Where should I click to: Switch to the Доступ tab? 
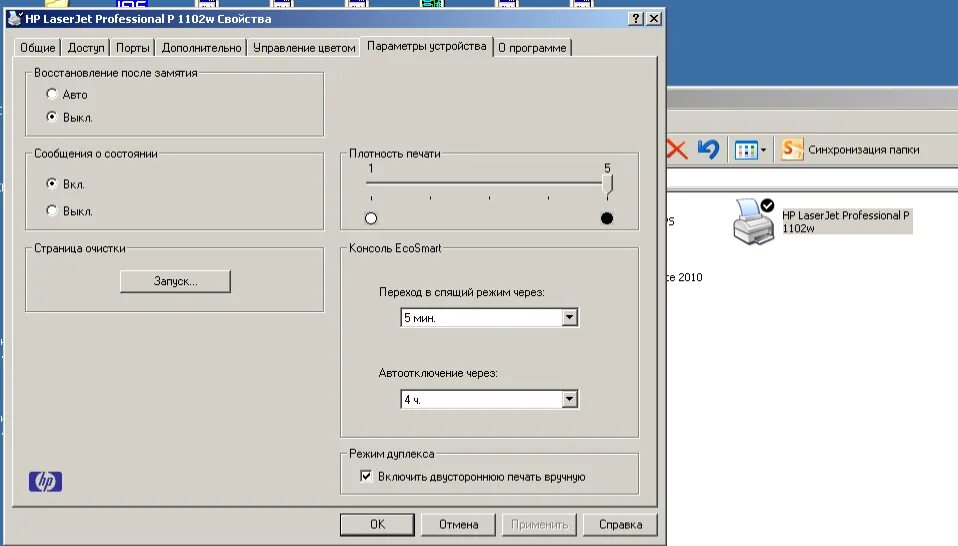pyautogui.click(x=86, y=48)
